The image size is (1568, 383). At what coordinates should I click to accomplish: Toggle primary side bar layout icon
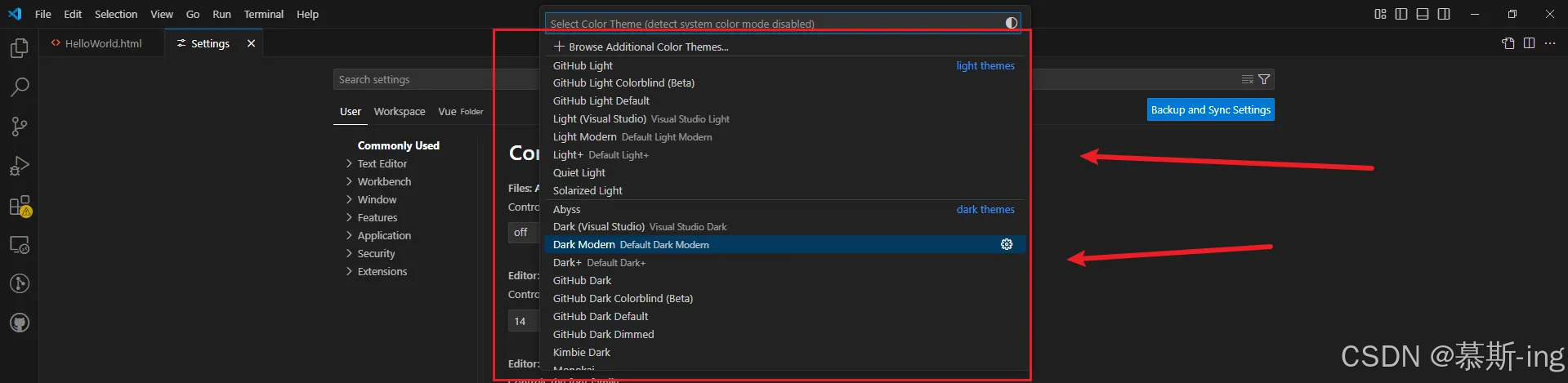(x=1401, y=14)
